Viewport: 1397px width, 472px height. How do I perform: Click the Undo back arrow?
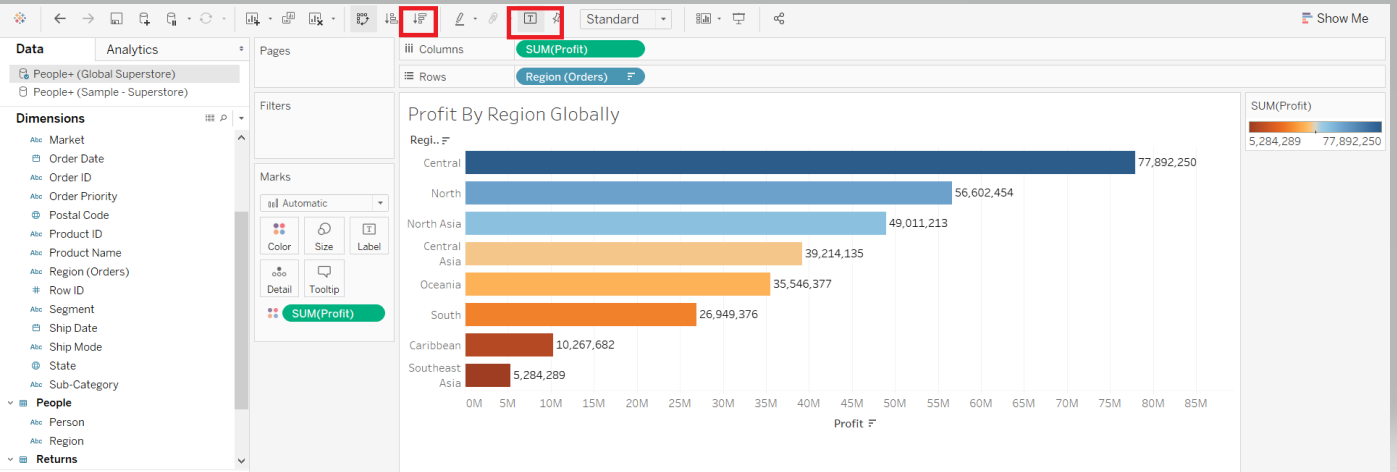(60, 18)
